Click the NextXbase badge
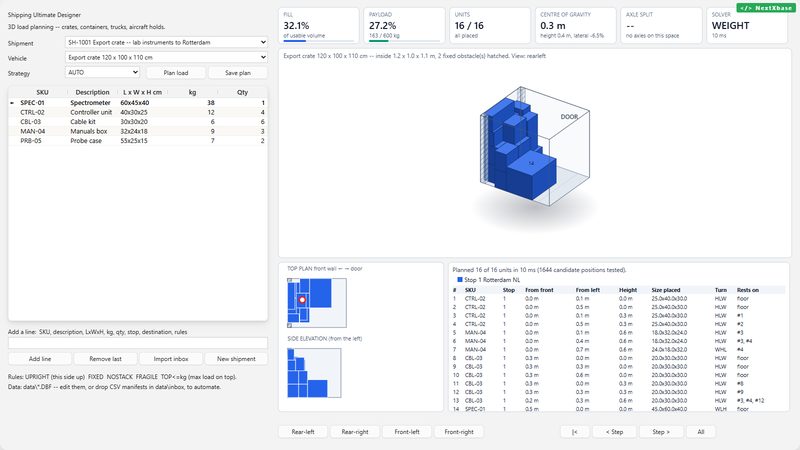800x450 pixels. point(766,8)
